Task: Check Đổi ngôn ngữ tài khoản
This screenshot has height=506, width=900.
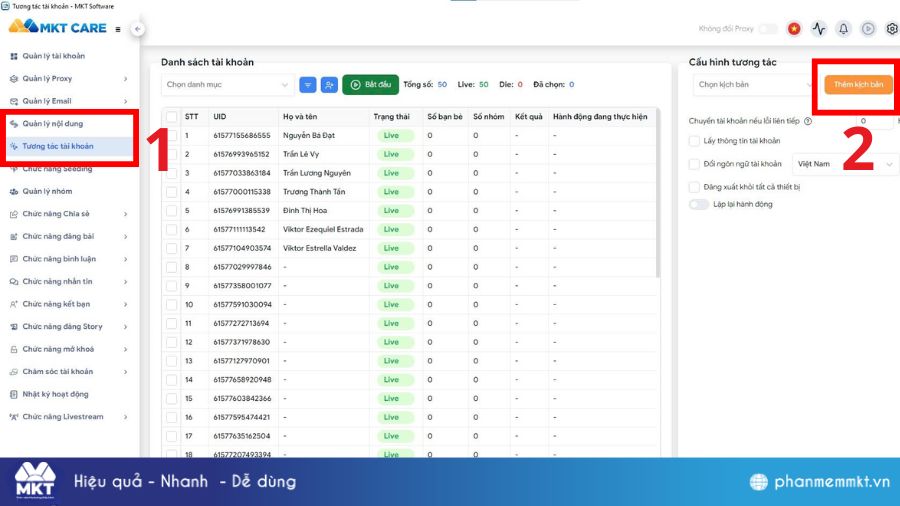Action: tap(694, 164)
